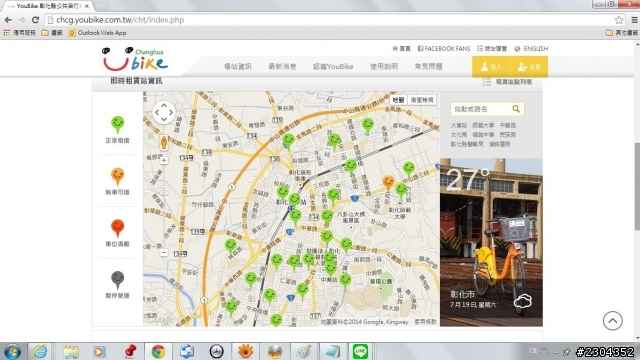640x360 pixels.
Task: Open the 租賃站點列表 station list
Action: pyautogui.click(x=507, y=82)
